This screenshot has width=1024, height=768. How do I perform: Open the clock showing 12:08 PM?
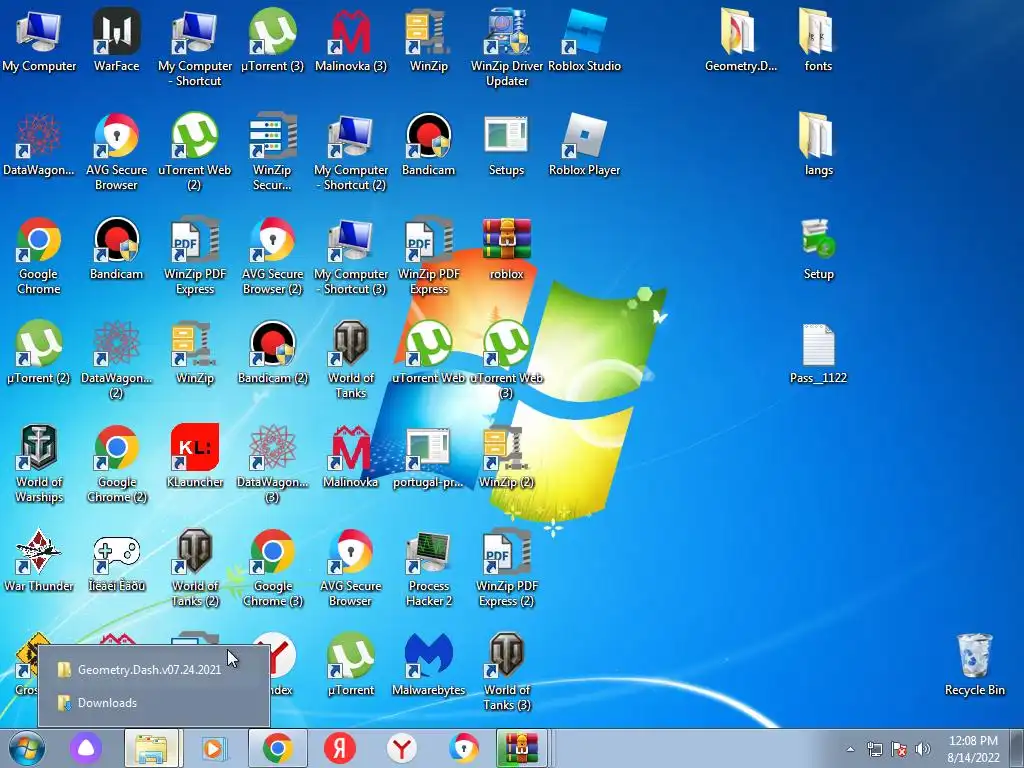973,749
